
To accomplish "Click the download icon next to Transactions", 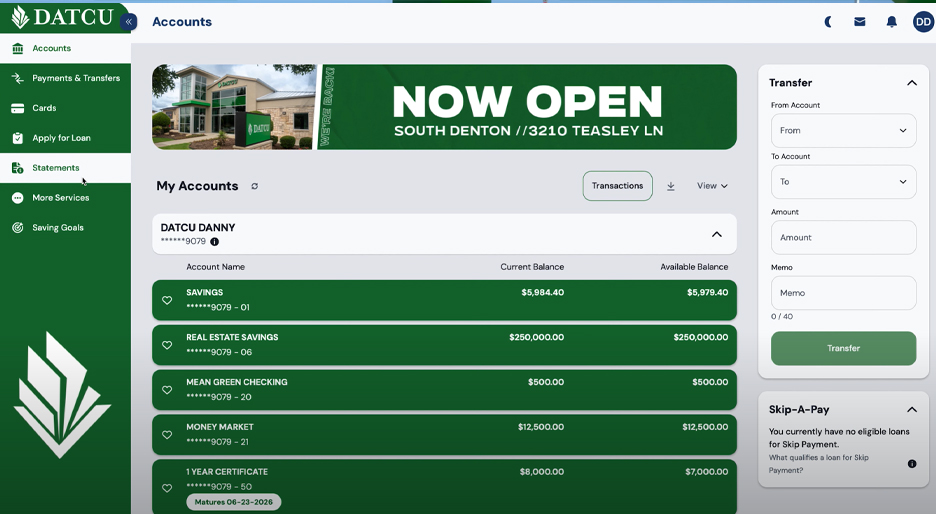I will coord(671,186).
